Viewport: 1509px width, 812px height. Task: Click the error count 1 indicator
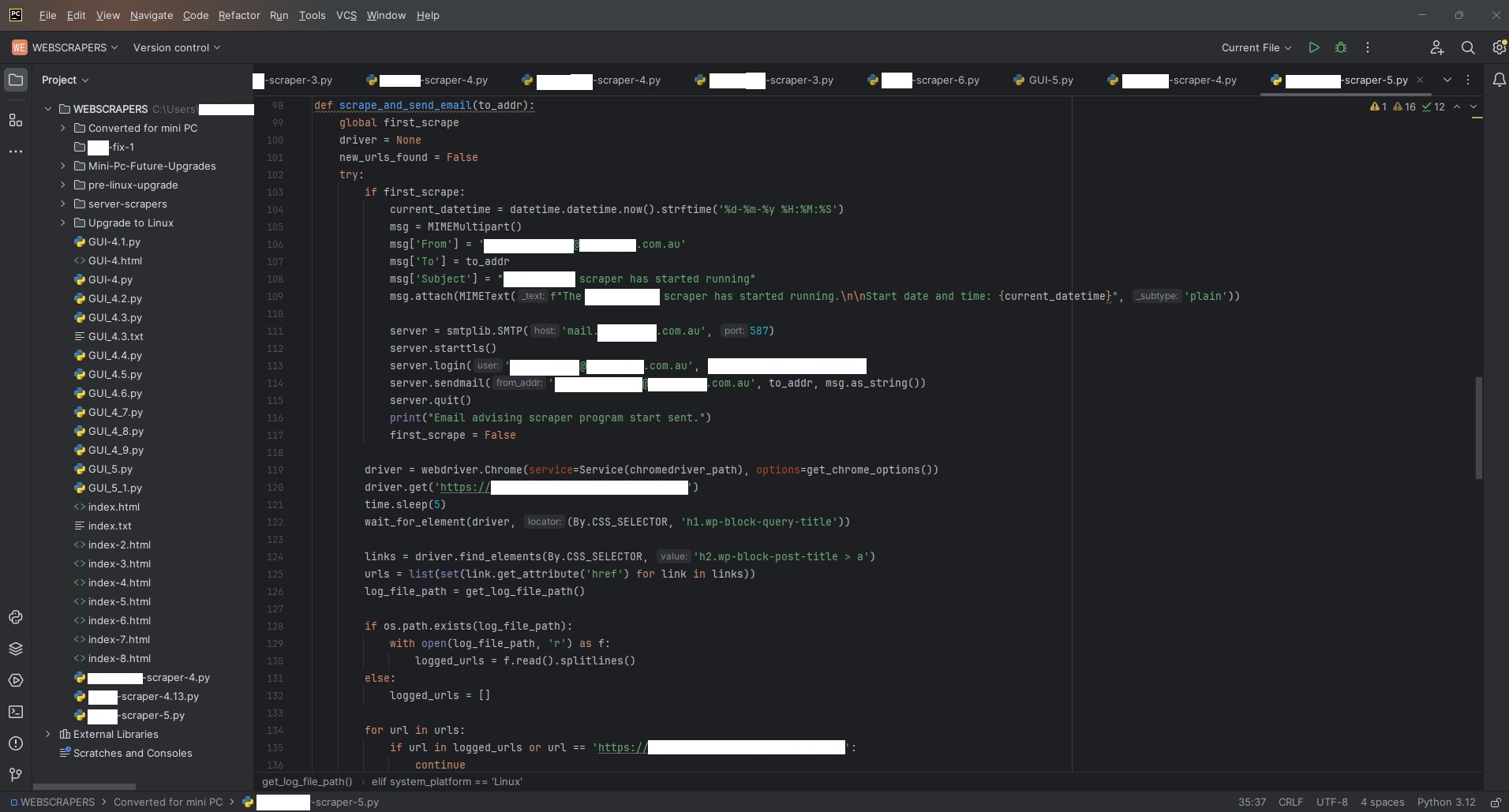[x=1379, y=107]
